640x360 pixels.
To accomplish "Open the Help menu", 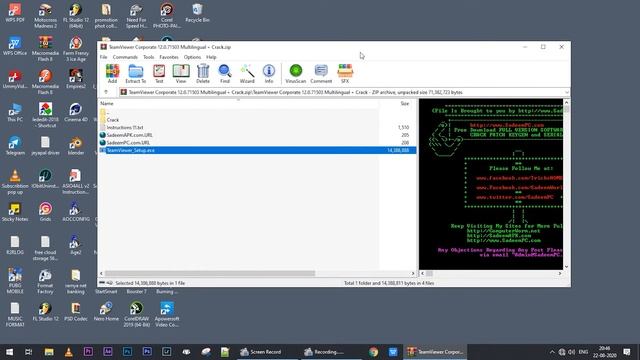I will click(x=211, y=57).
